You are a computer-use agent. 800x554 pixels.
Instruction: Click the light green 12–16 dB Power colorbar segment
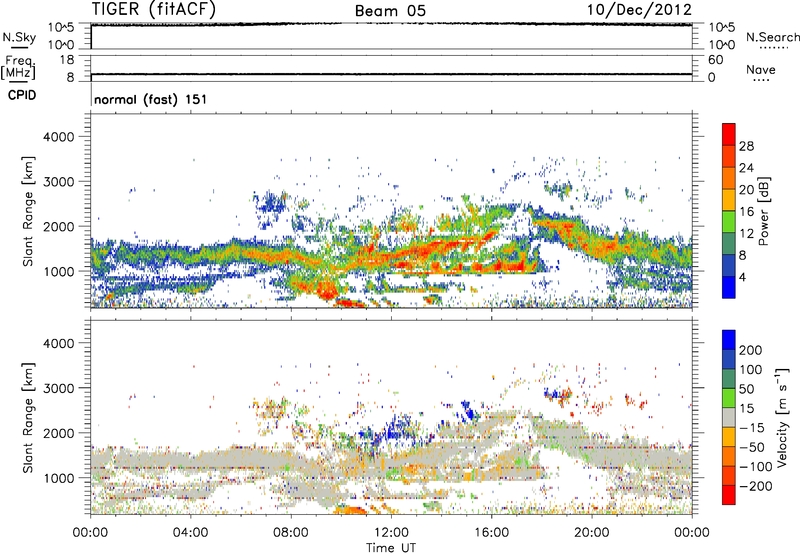tap(729, 221)
